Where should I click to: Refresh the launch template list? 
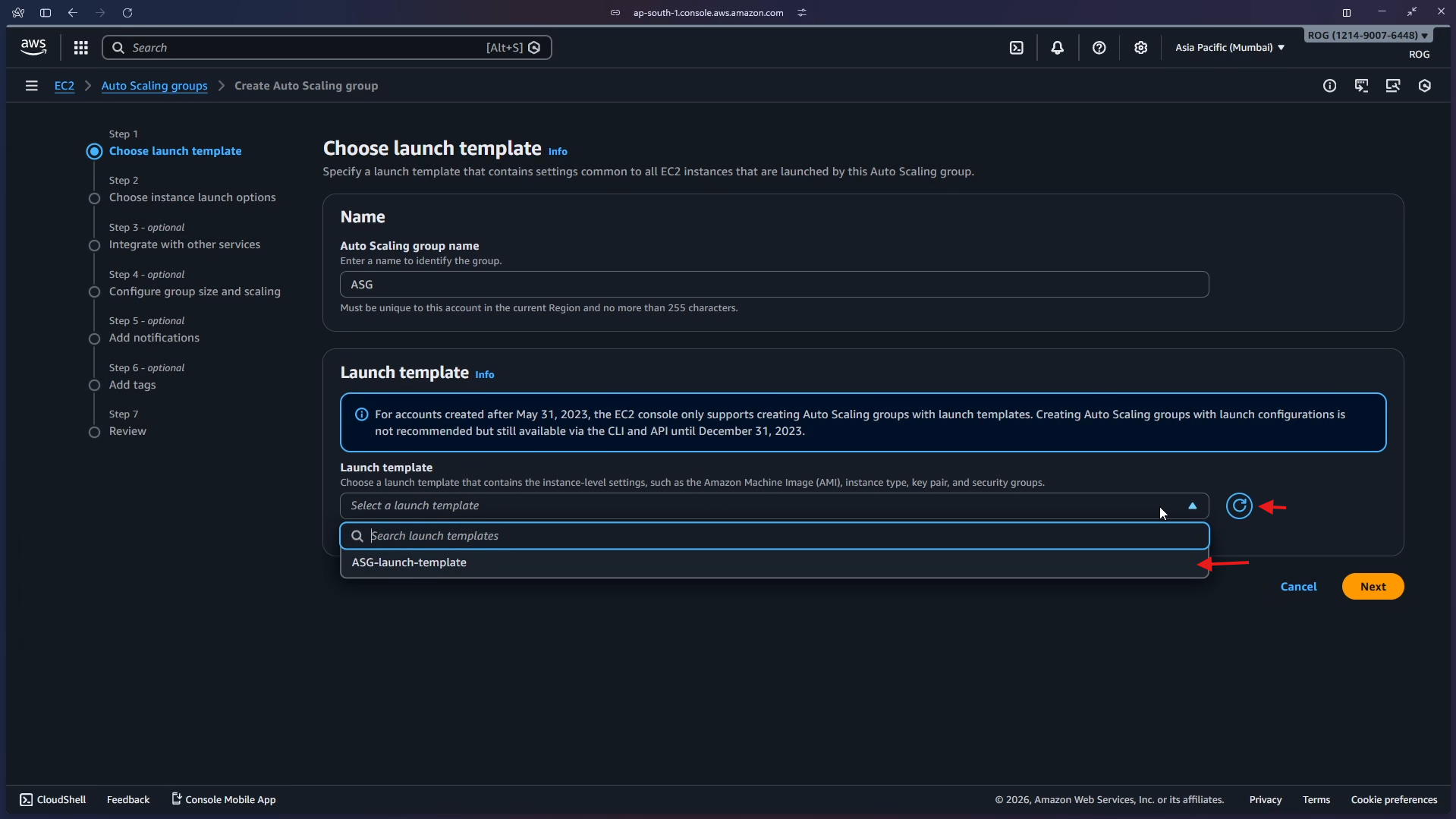tap(1239, 506)
